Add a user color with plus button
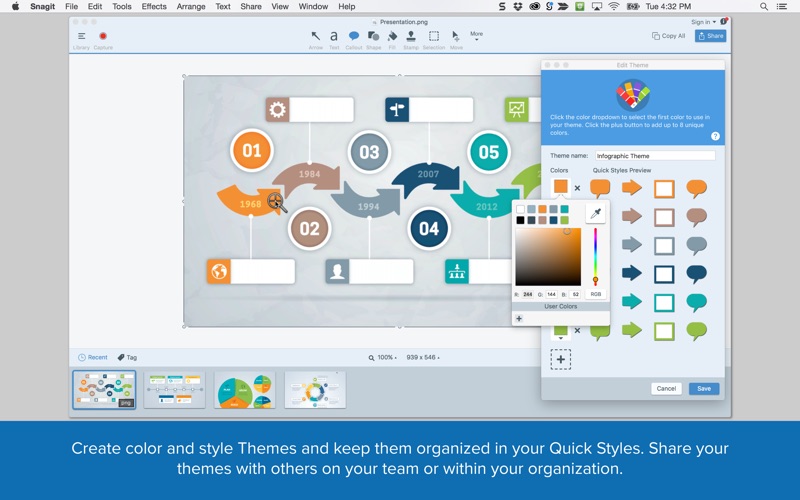 click(x=519, y=318)
